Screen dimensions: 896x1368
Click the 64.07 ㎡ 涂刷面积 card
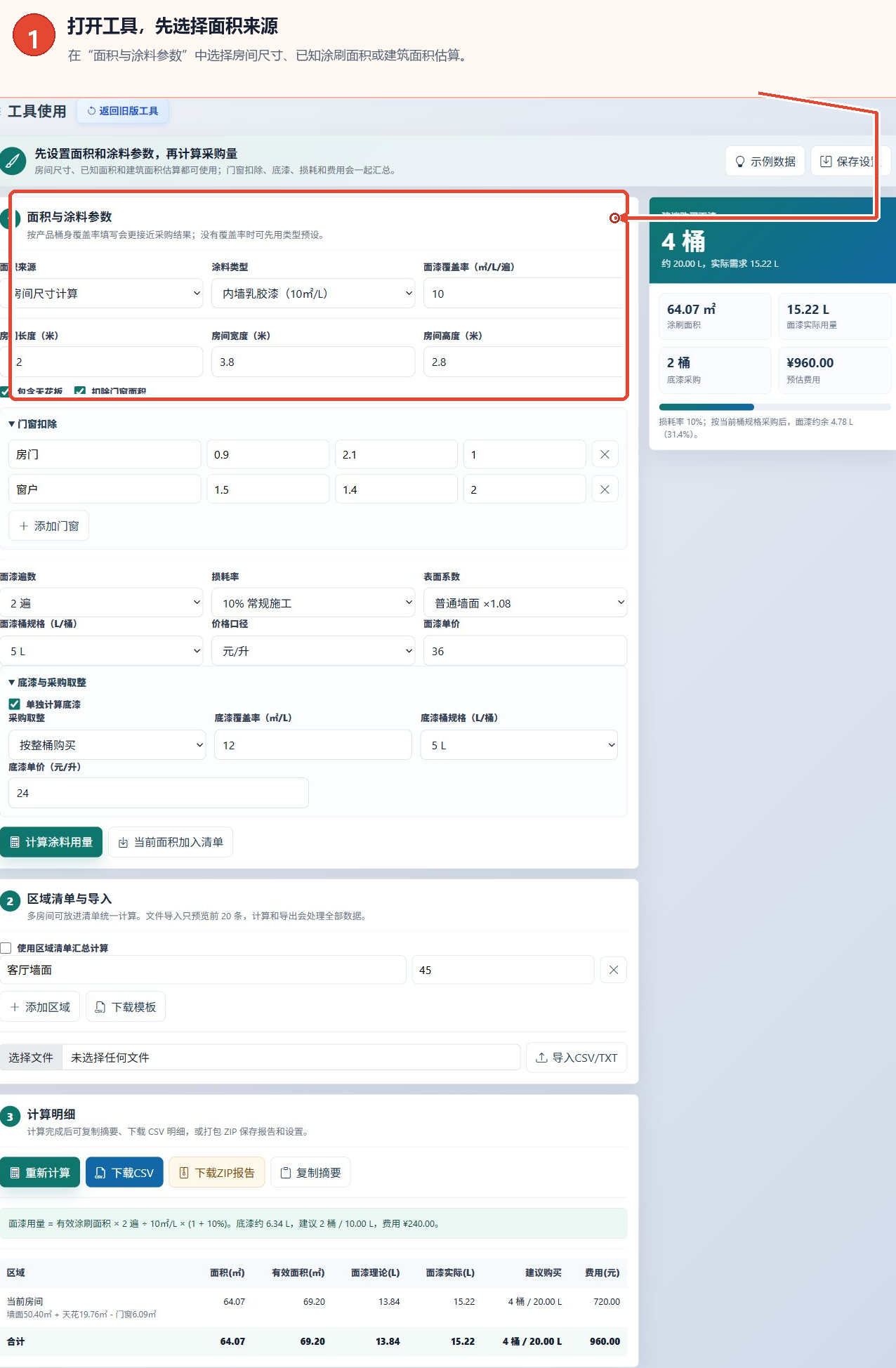pos(715,316)
